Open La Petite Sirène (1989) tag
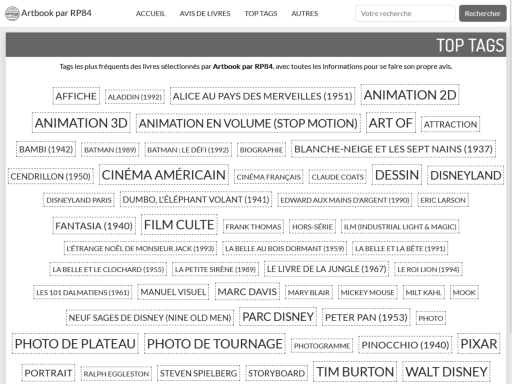 (x=215, y=269)
